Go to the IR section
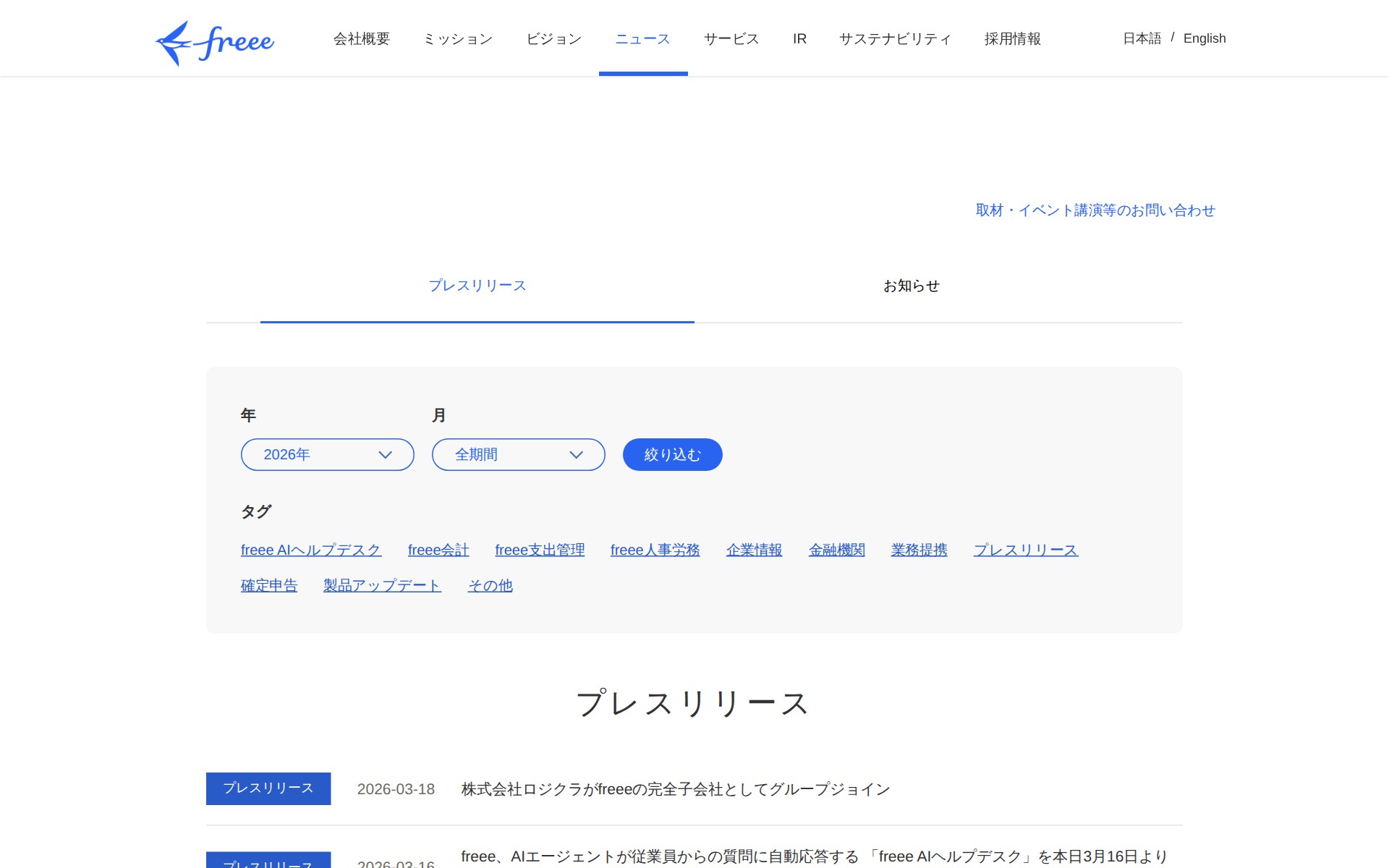Viewport: 1389px width, 868px height. coord(799,39)
